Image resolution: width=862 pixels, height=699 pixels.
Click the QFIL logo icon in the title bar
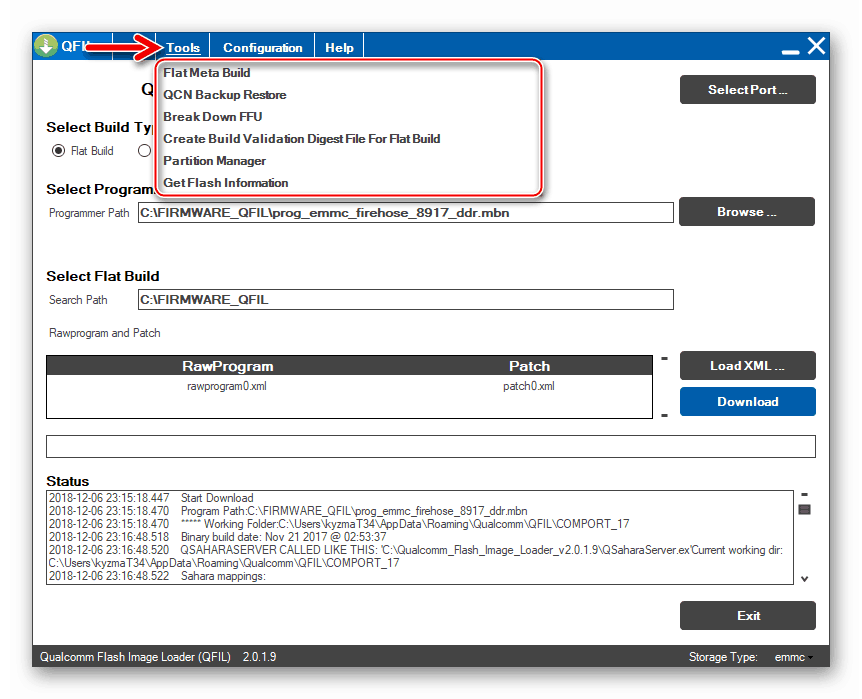coord(44,45)
